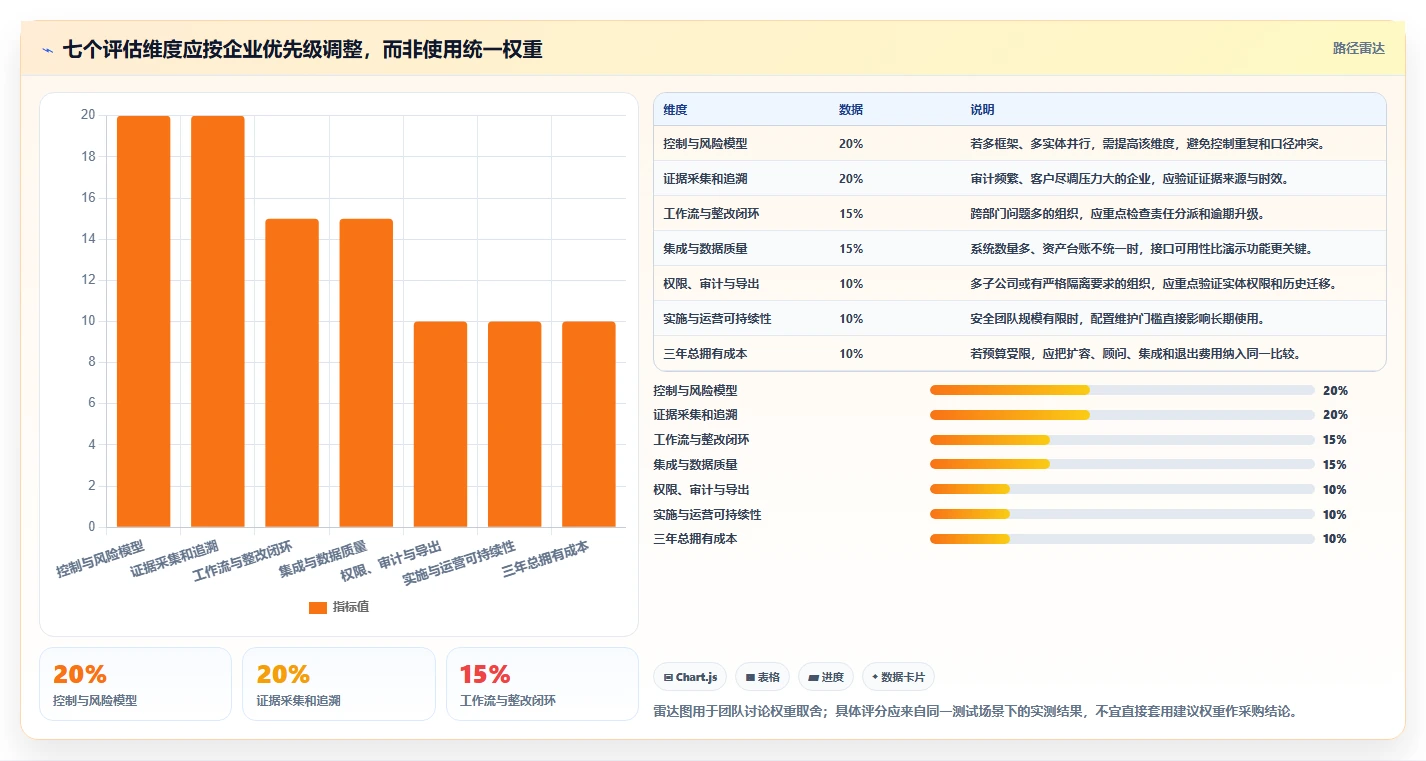Screen dimensions: 1426x761
Task: Click the 集成与数据质量 chart bar
Action: pos(366,373)
